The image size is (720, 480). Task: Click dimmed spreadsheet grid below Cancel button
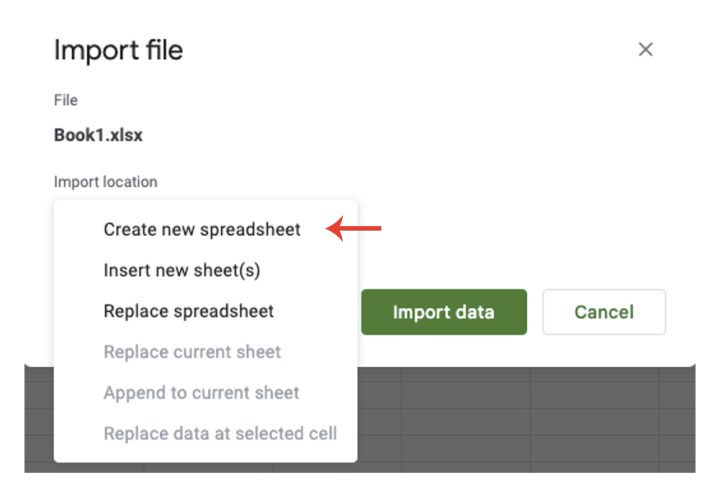(604, 420)
